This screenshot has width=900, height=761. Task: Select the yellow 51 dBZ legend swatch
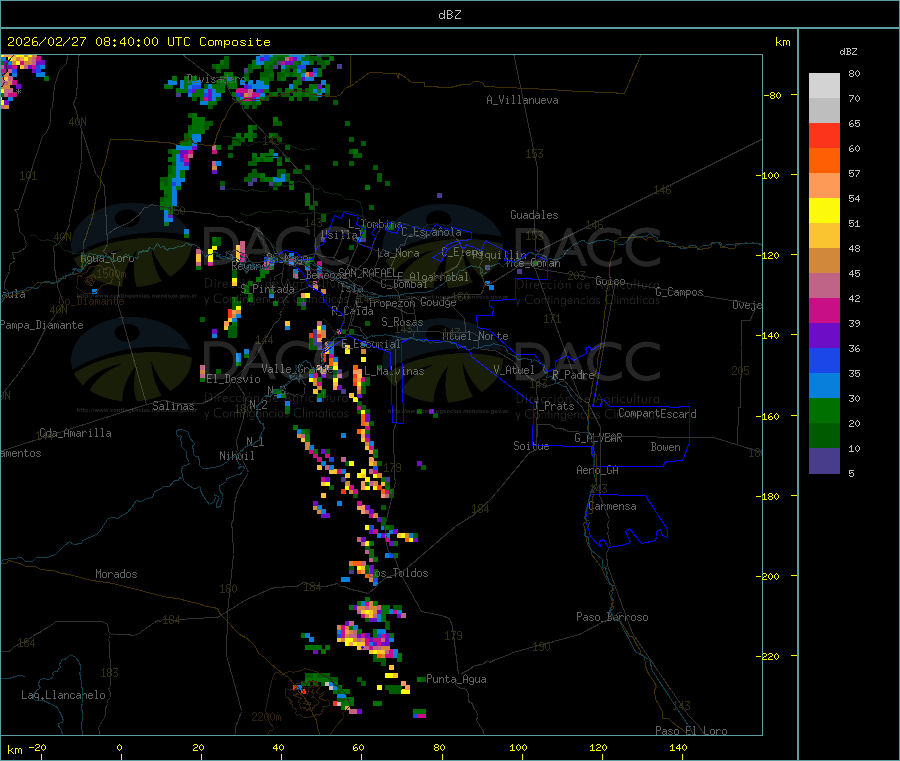(824, 211)
